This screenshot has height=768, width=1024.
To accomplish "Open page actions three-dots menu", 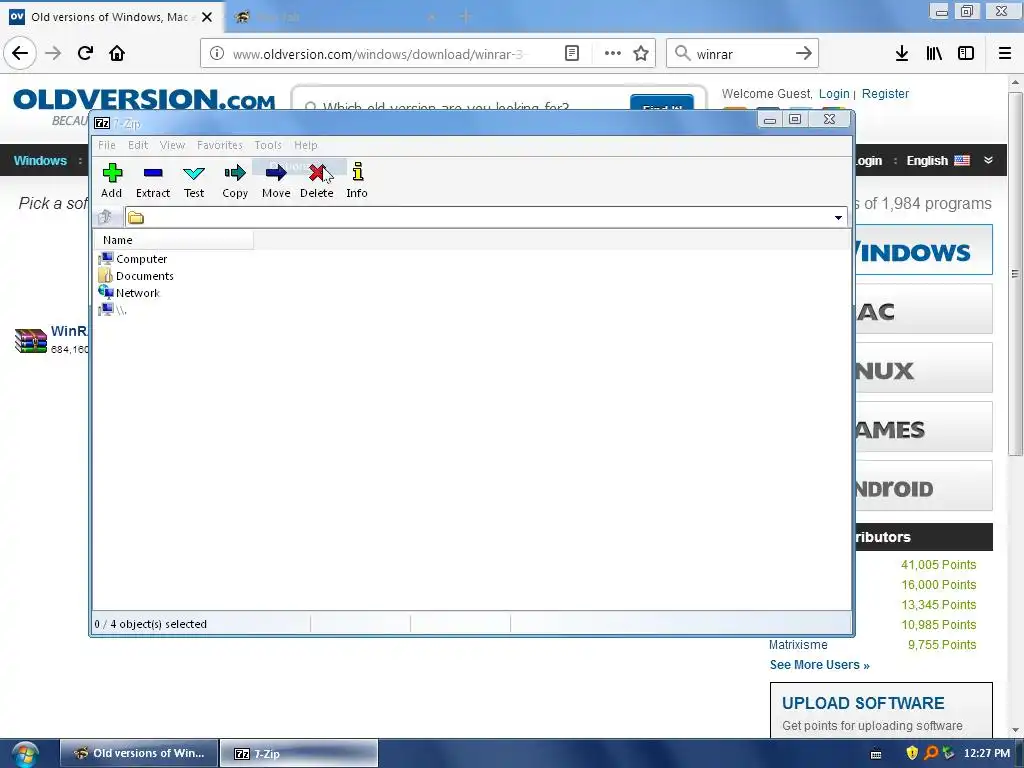I will [x=613, y=54].
